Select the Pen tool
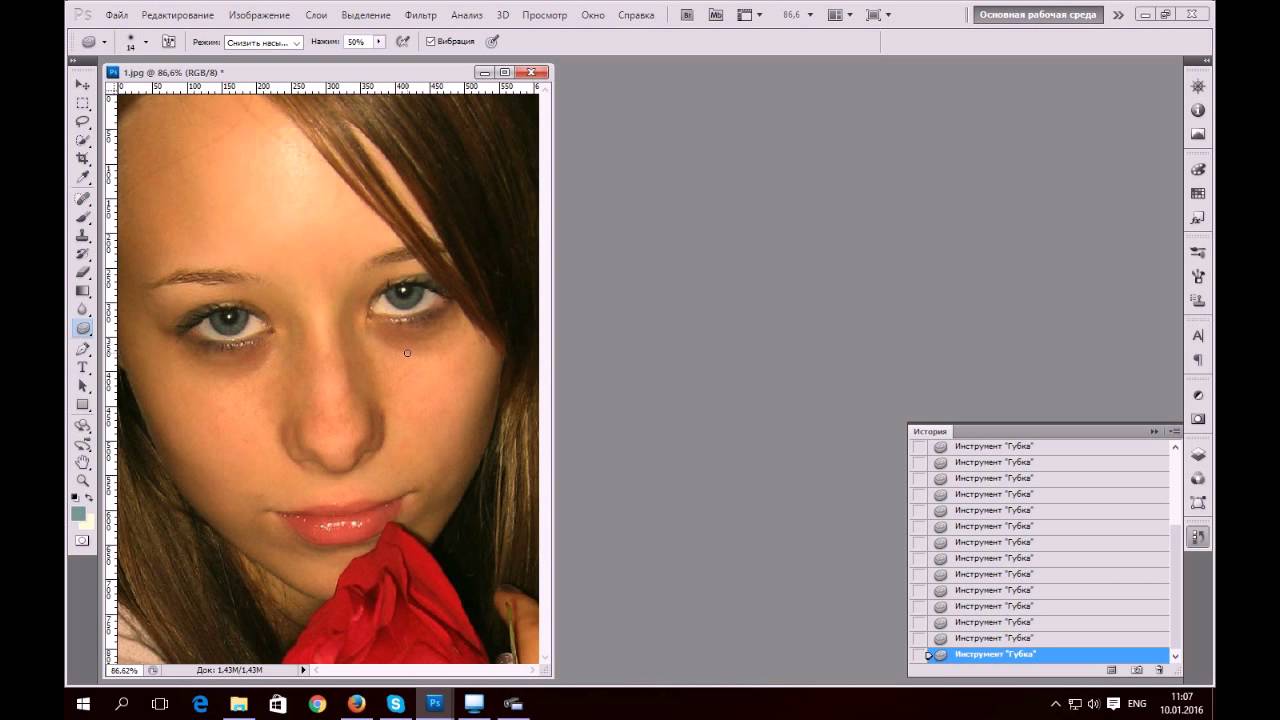Viewport: 1280px width, 720px height. (x=83, y=349)
